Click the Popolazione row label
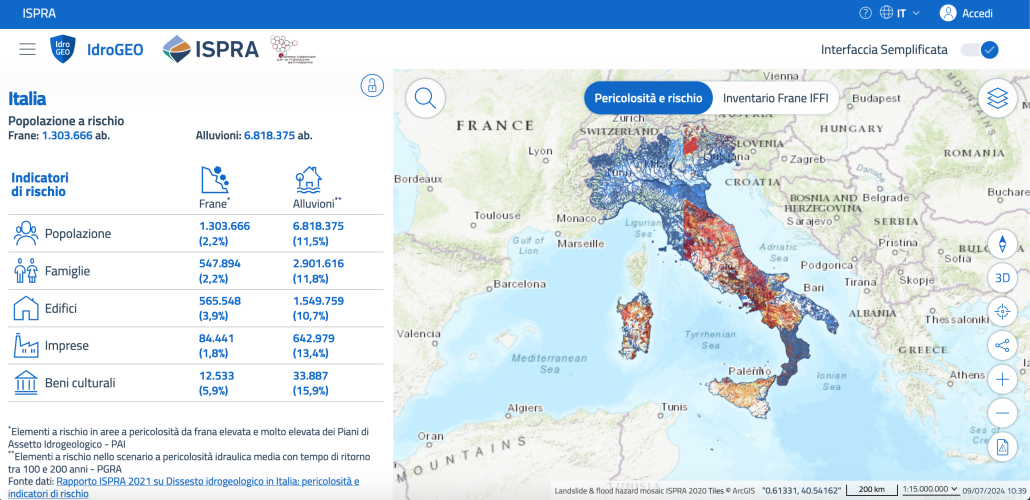 (78, 234)
